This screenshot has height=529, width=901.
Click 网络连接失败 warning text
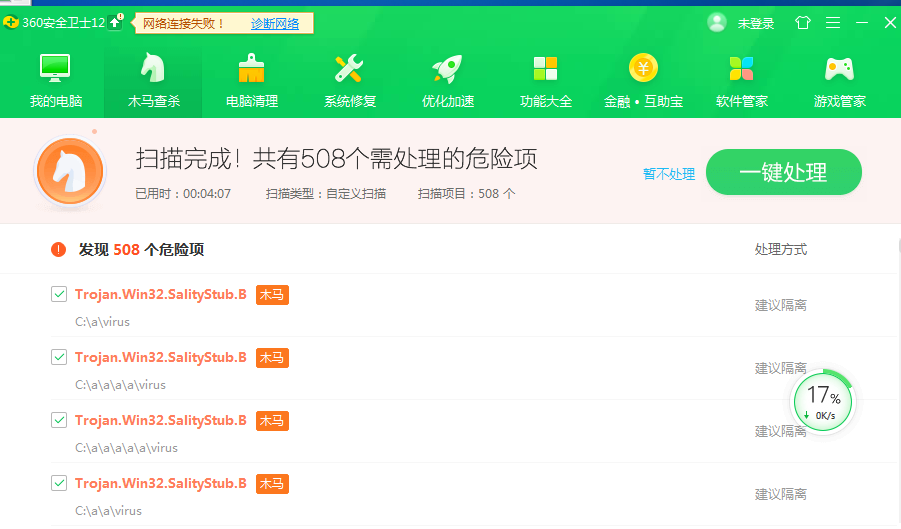(183, 24)
